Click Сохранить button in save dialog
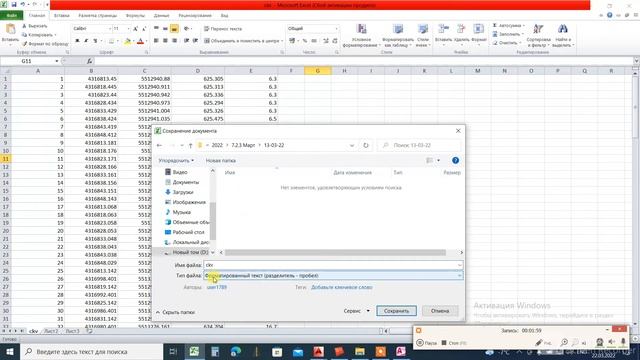This screenshot has width=640, height=360. (396, 311)
